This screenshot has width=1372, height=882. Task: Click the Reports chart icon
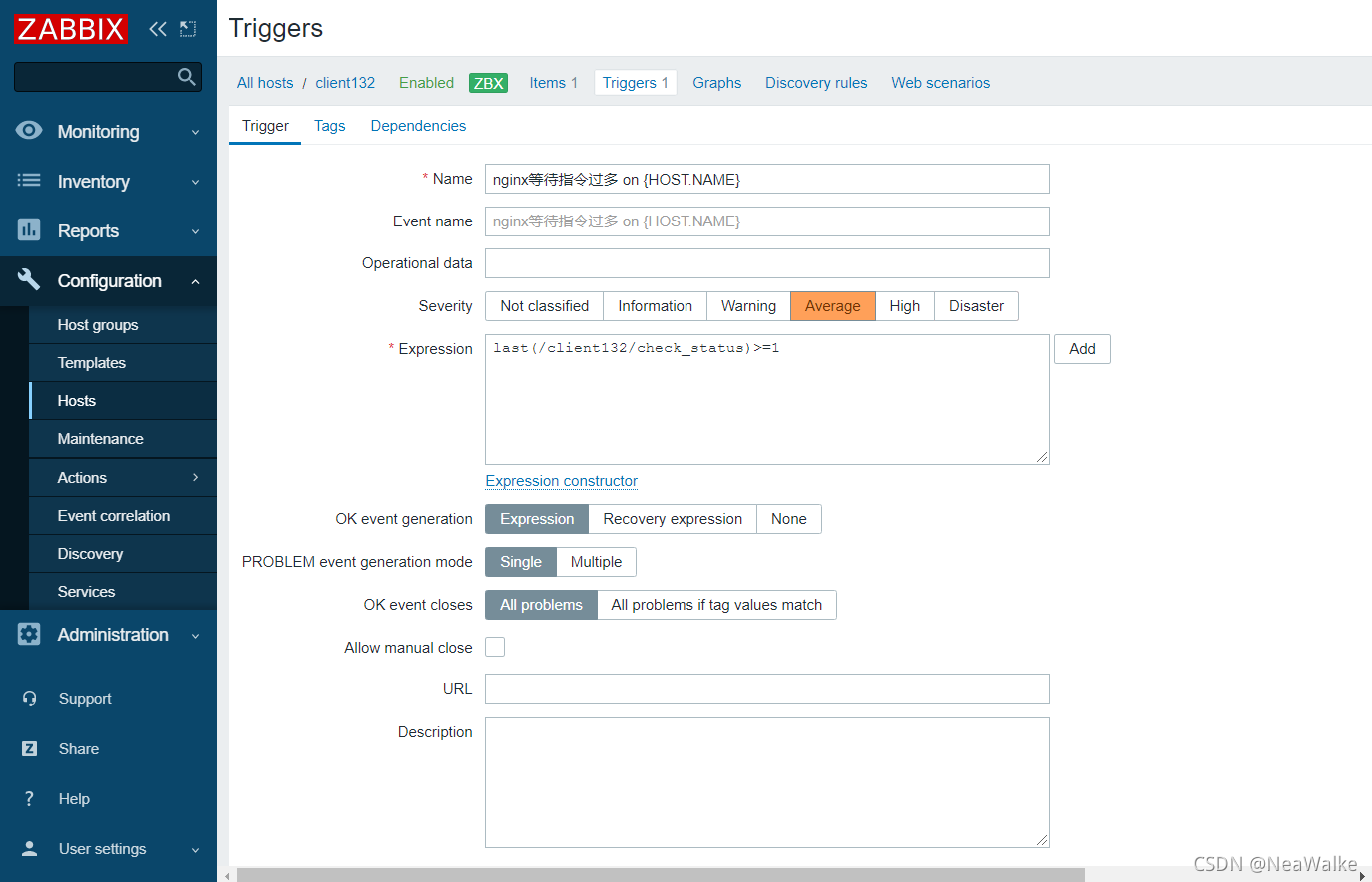pos(29,230)
